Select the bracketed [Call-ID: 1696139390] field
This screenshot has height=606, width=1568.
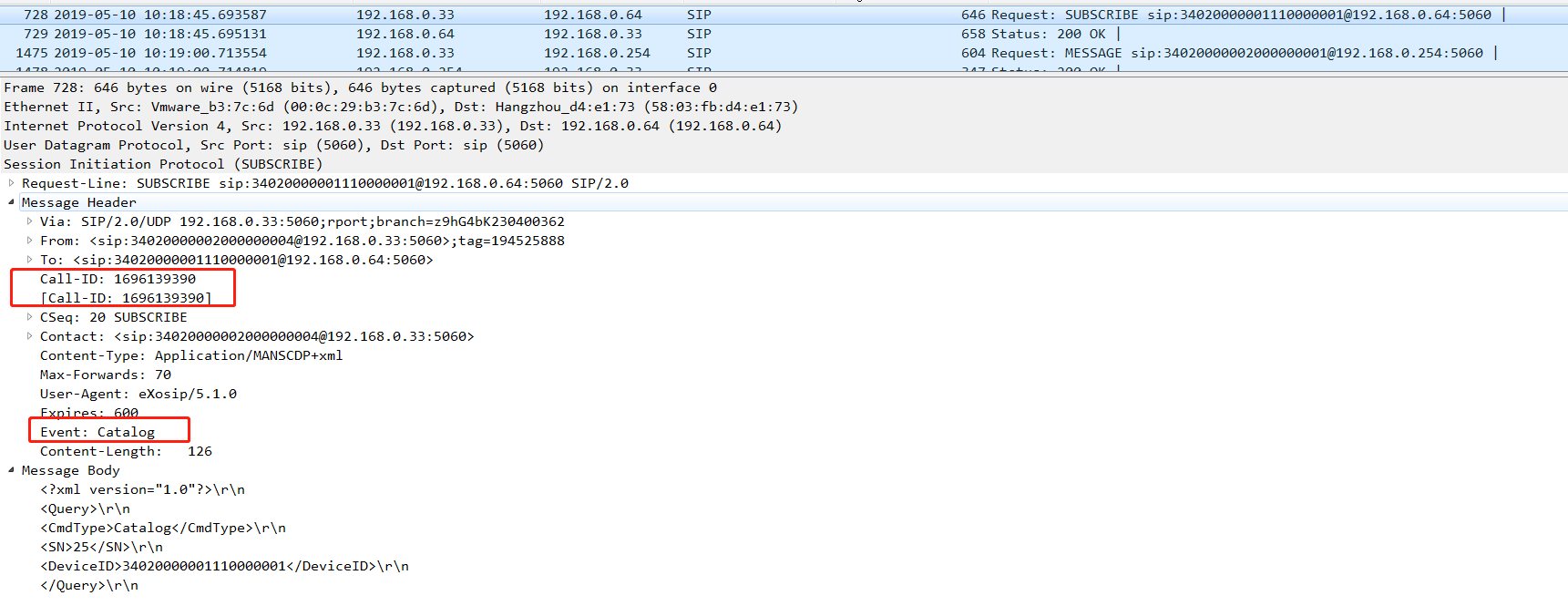point(126,298)
